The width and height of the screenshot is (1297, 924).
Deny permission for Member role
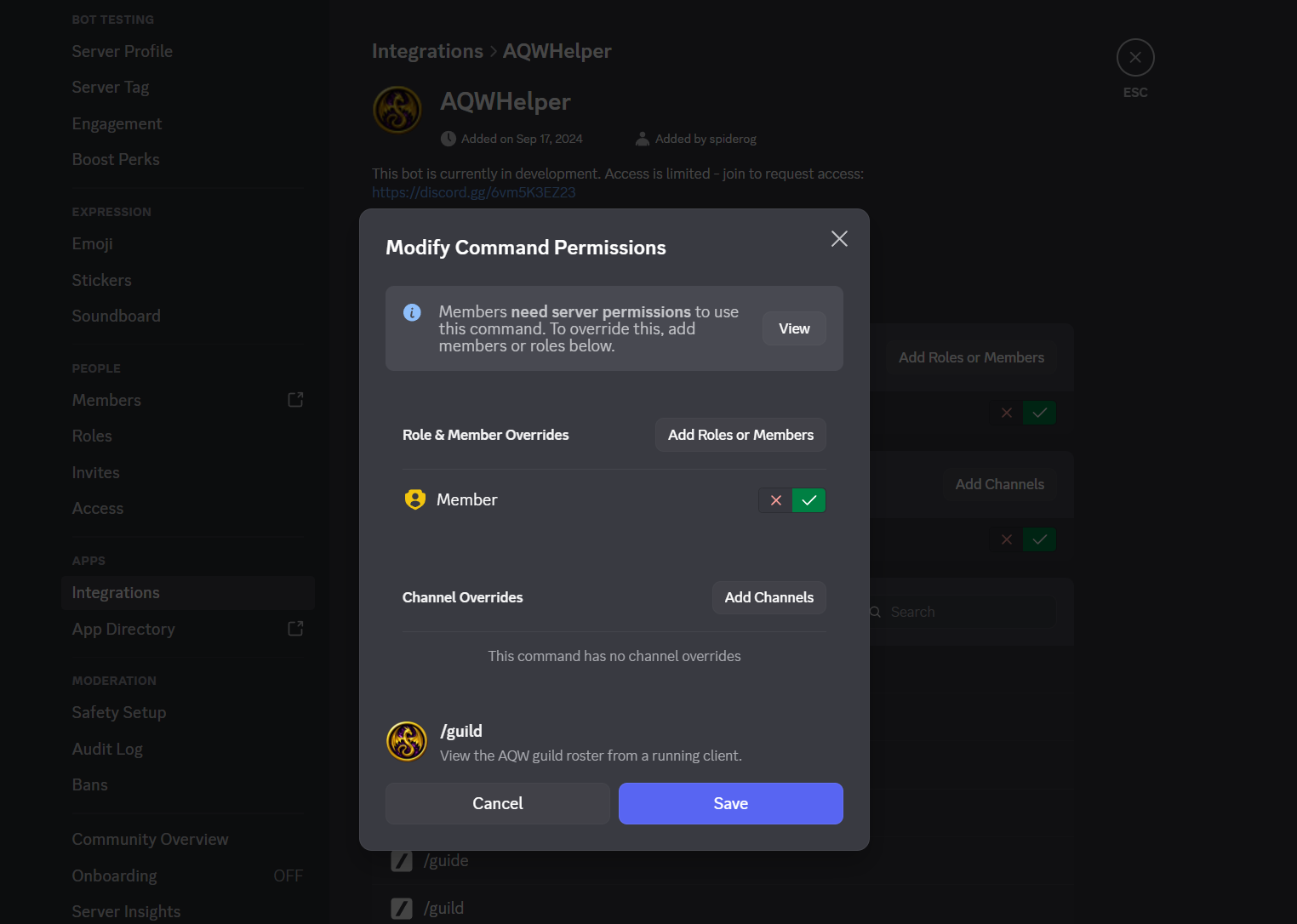click(x=775, y=500)
